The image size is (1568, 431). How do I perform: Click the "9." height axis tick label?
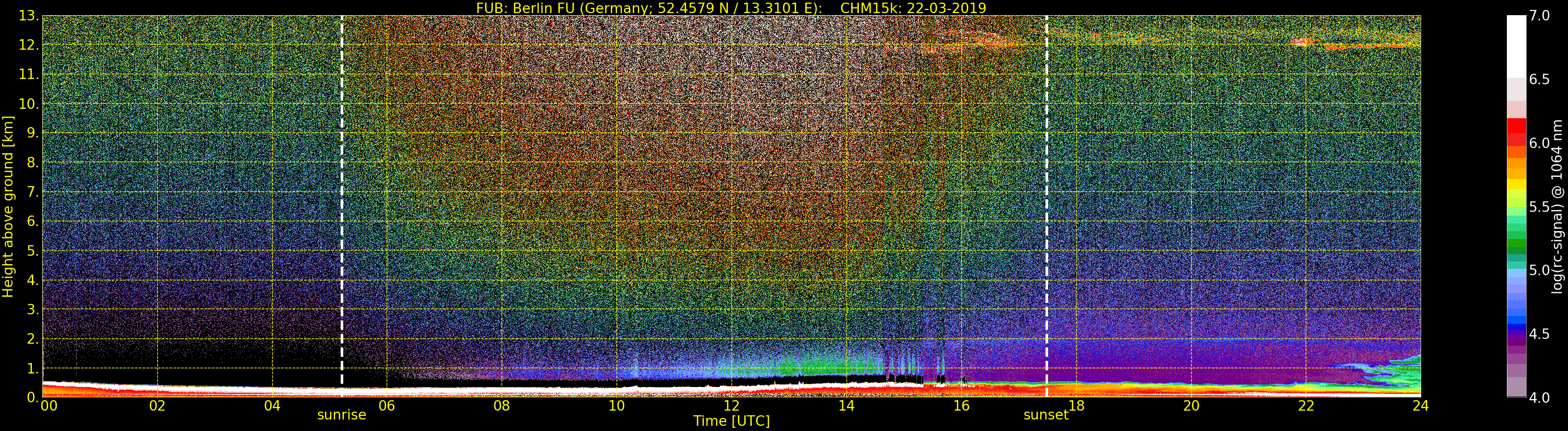click(x=33, y=133)
